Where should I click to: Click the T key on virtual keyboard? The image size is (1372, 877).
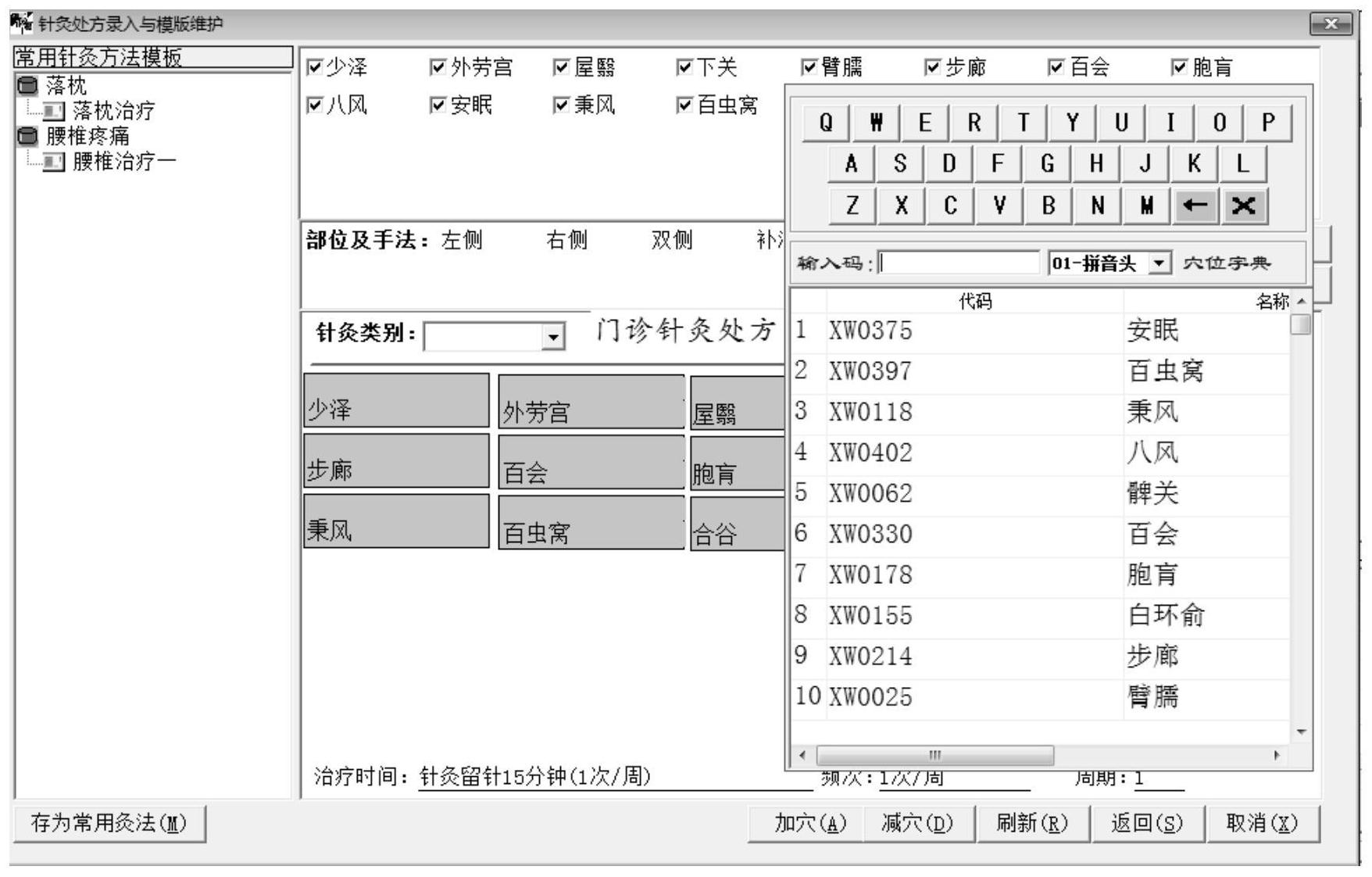click(1023, 123)
